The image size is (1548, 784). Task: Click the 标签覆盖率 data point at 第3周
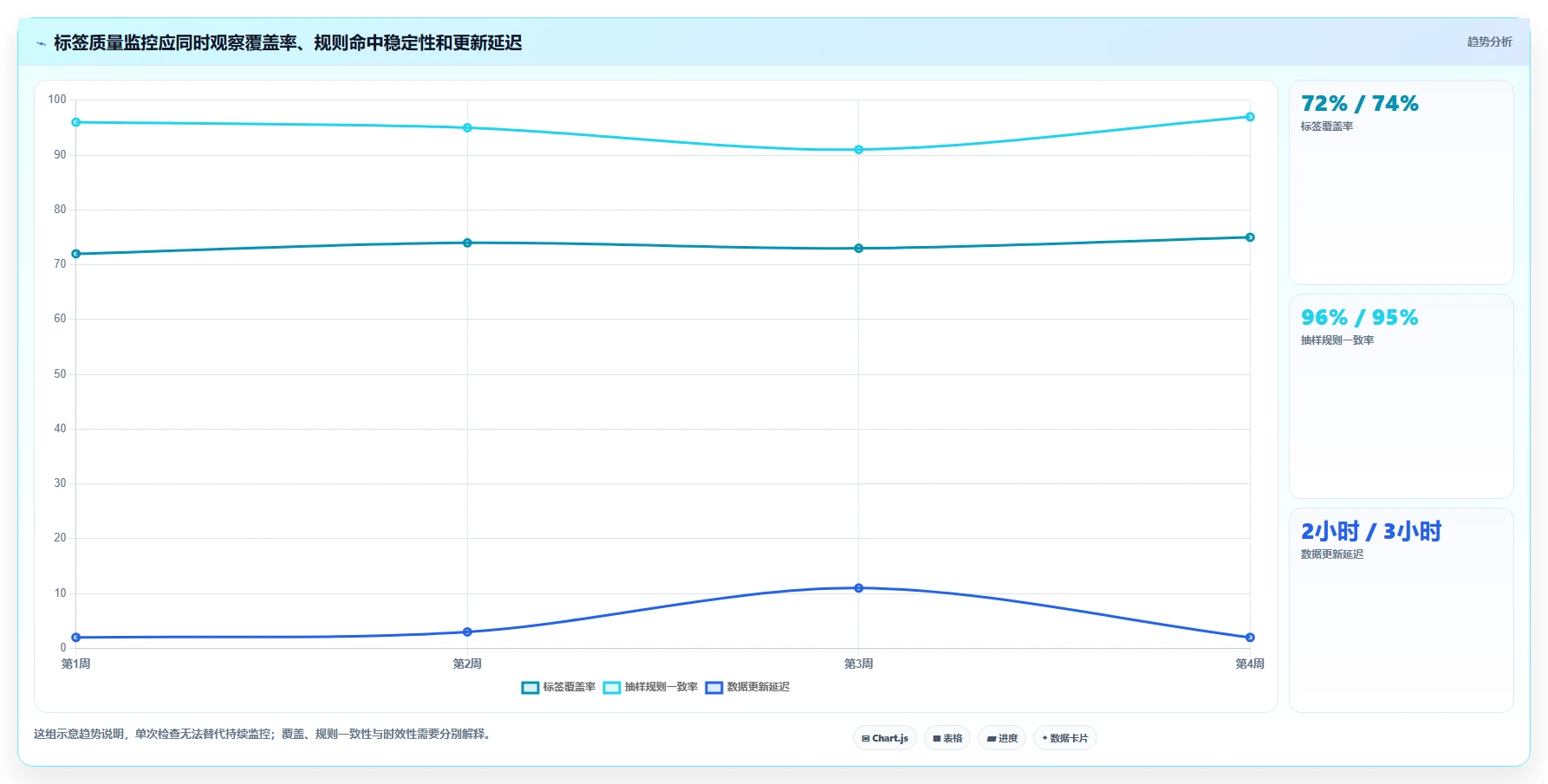pyautogui.click(x=859, y=249)
